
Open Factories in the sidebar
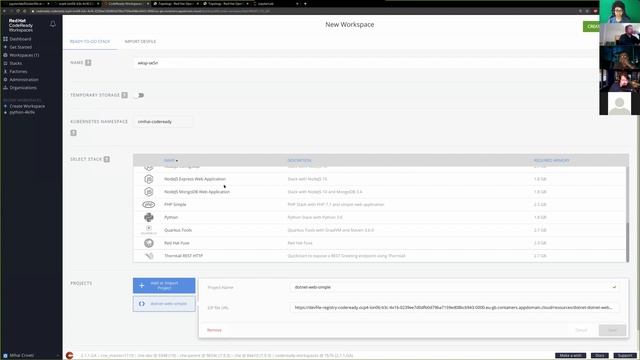pyautogui.click(x=18, y=71)
